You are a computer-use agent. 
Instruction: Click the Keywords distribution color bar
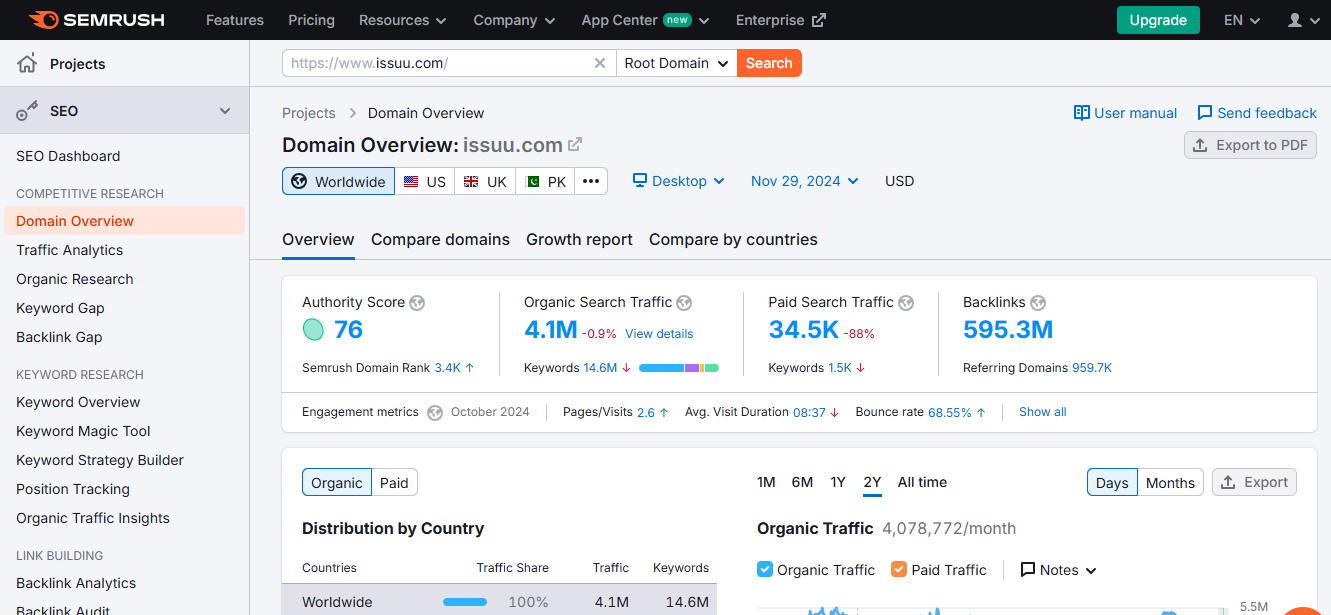678,368
